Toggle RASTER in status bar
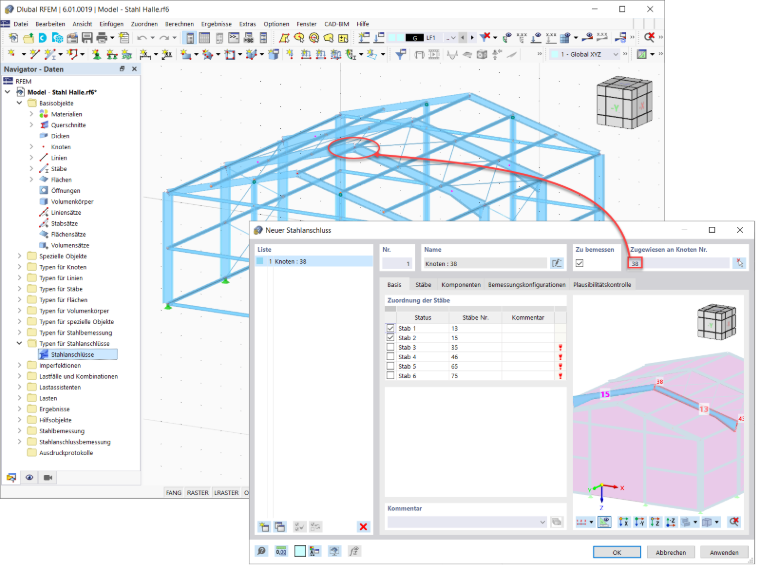The height and width of the screenshot is (570, 760). click(x=198, y=492)
